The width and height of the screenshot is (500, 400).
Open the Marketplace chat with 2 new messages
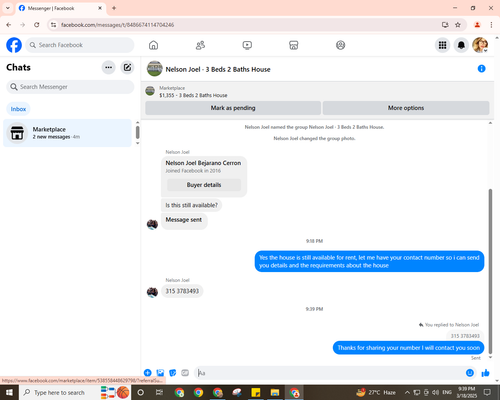[x=67, y=133]
